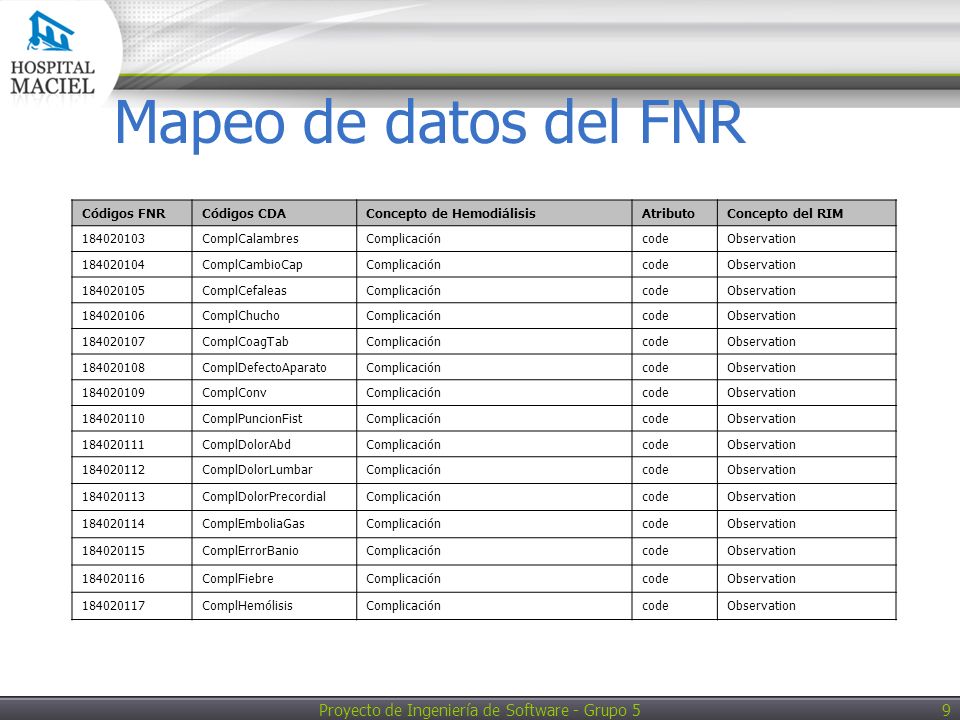
Task: Select the slide title 'Mapeo de datos del FNR'
Action: pyautogui.click(x=430, y=122)
